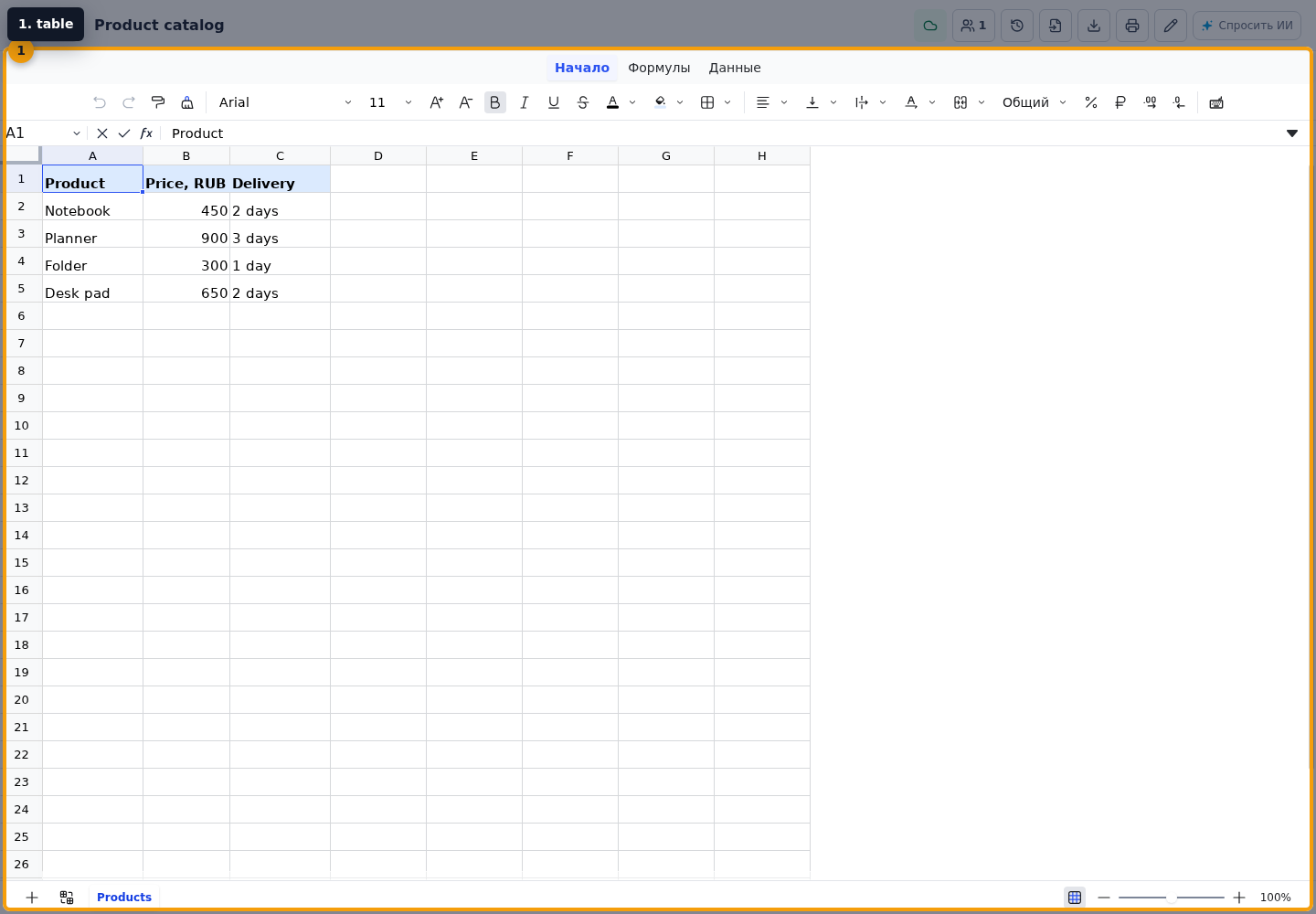
Task: Click the vertical alignment icon
Action: point(812,102)
